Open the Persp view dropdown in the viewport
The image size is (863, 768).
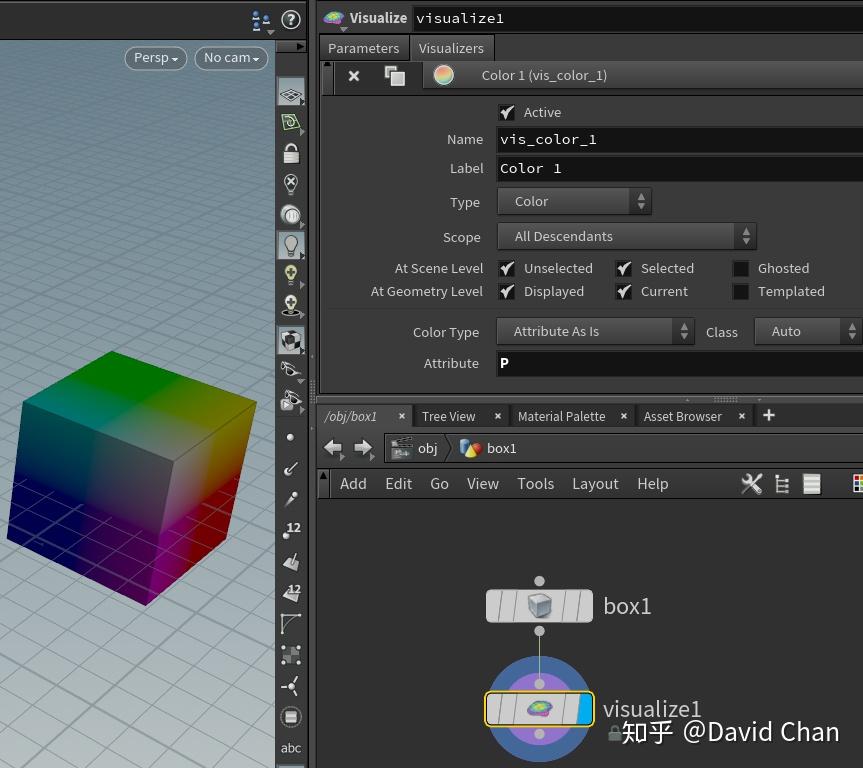(x=154, y=58)
